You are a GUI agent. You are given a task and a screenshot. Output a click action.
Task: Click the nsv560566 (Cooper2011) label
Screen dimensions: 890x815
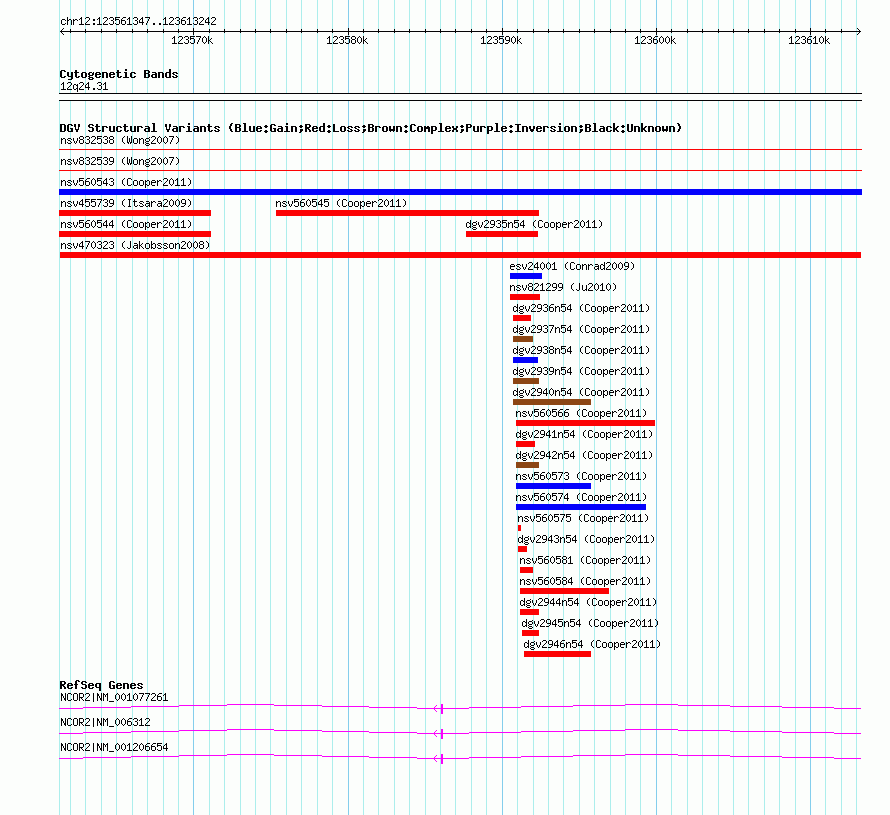pyautogui.click(x=581, y=413)
